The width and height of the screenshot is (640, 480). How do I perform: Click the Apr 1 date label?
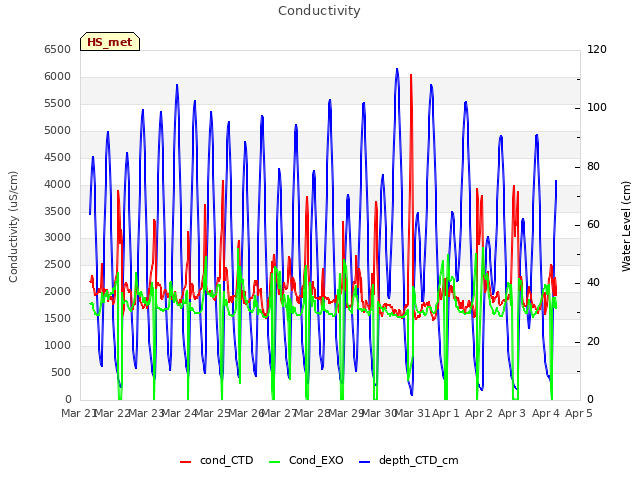[446, 413]
